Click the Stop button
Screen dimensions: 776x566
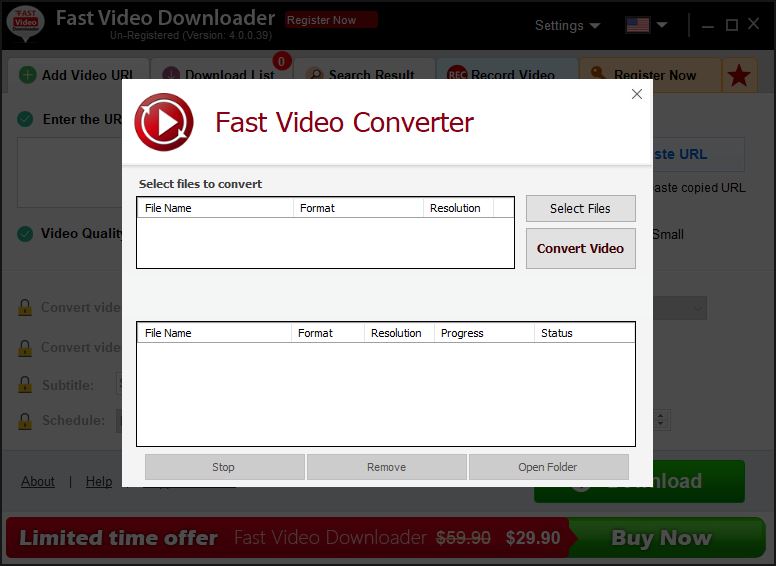pos(225,467)
